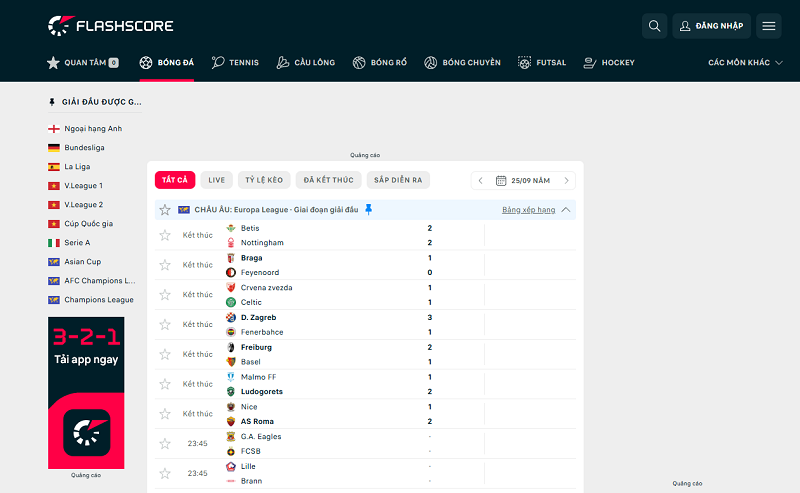Click the Fenerbahce team crest
The width and height of the screenshot is (800, 493).
coord(231,332)
